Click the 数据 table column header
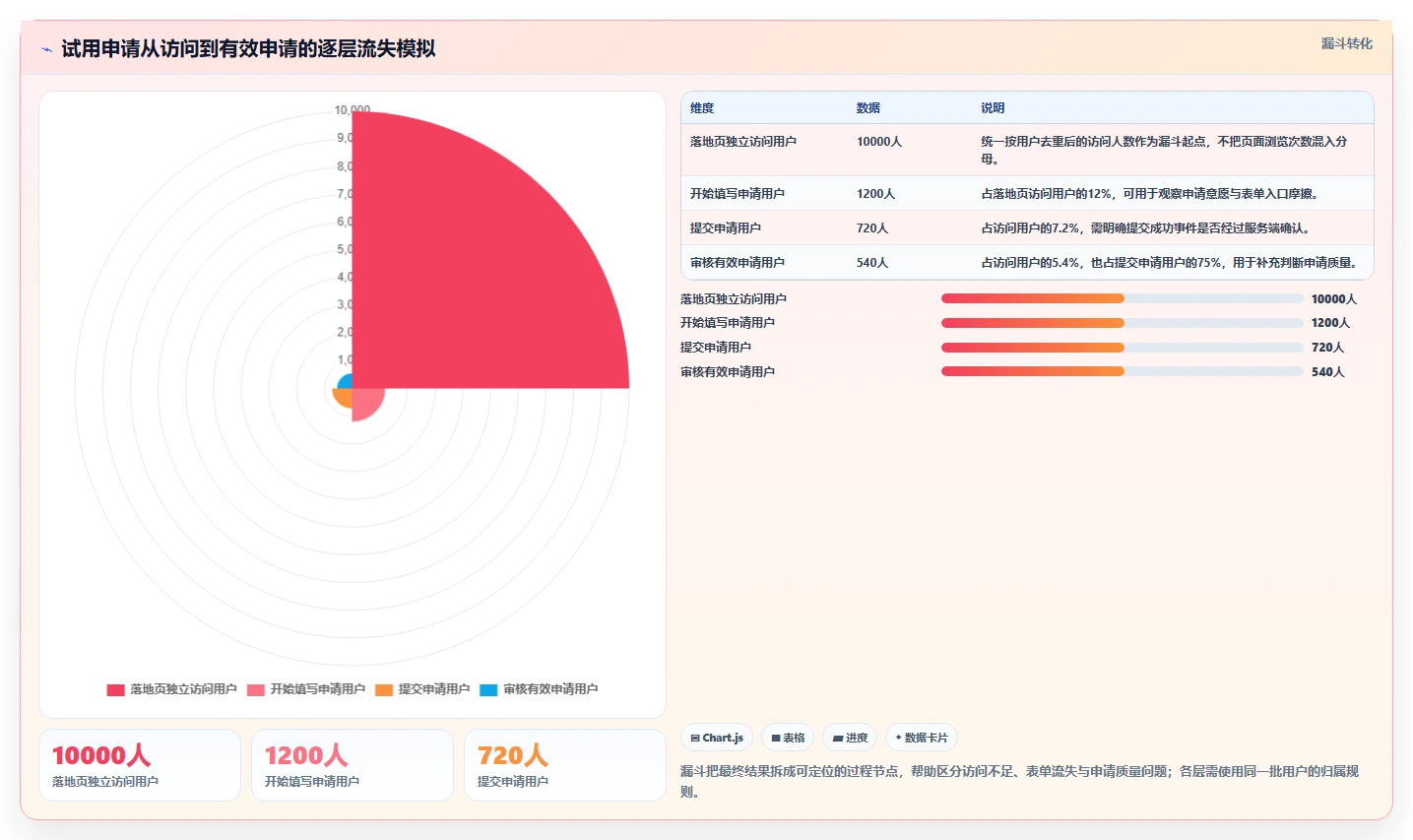The width and height of the screenshot is (1413, 840). point(868,108)
